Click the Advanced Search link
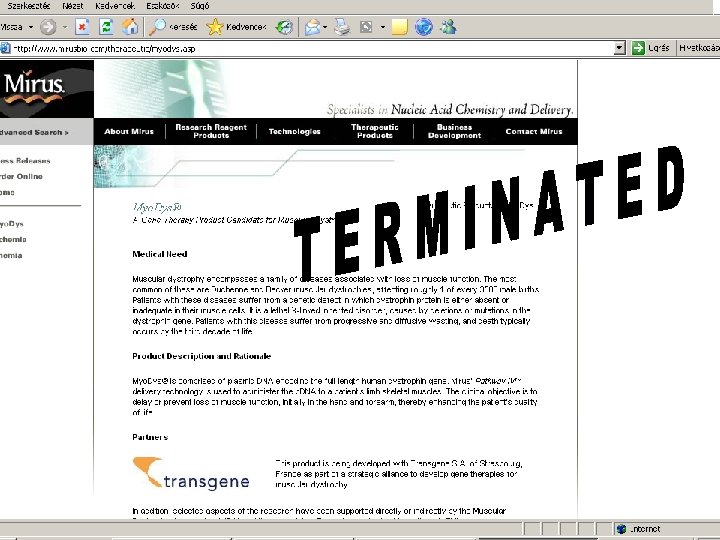The image size is (720, 540). coord(34,132)
